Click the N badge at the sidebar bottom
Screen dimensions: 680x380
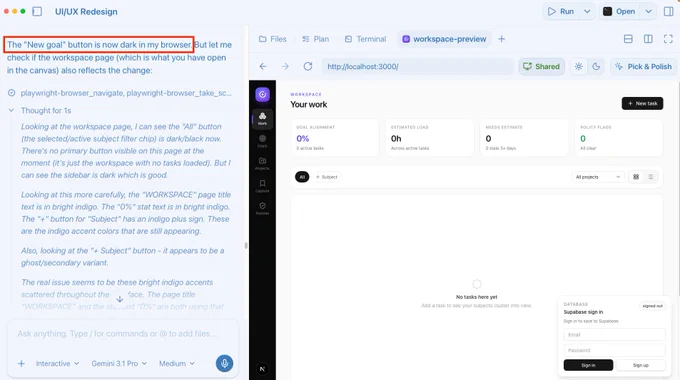[262, 369]
